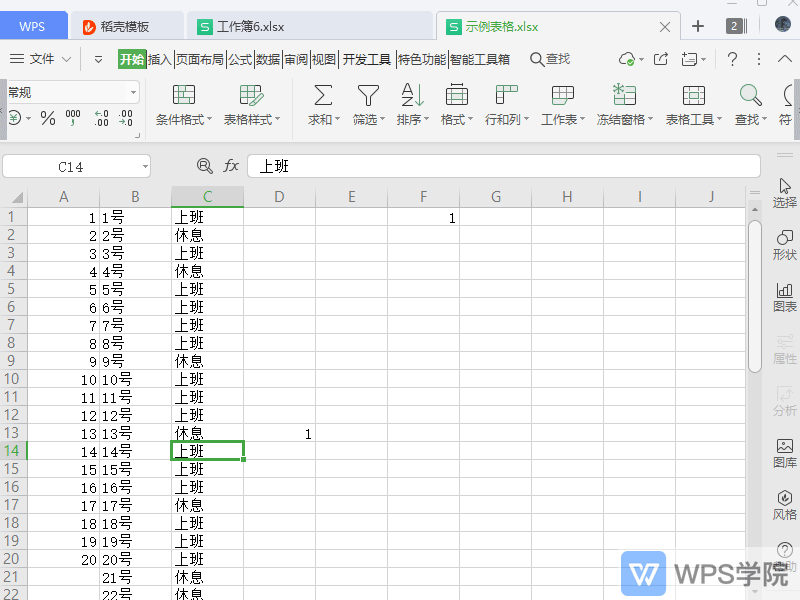Click the formula bar input showing 上班

[x=500, y=166]
